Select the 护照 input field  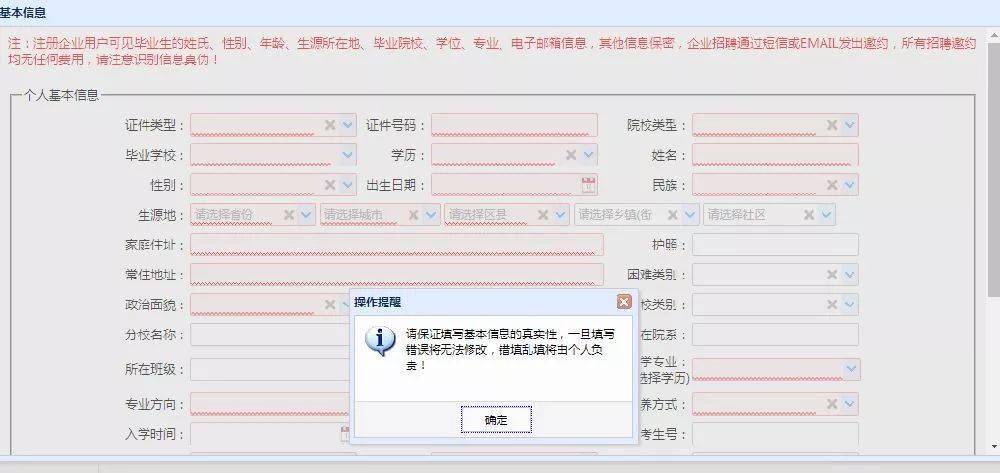point(774,245)
